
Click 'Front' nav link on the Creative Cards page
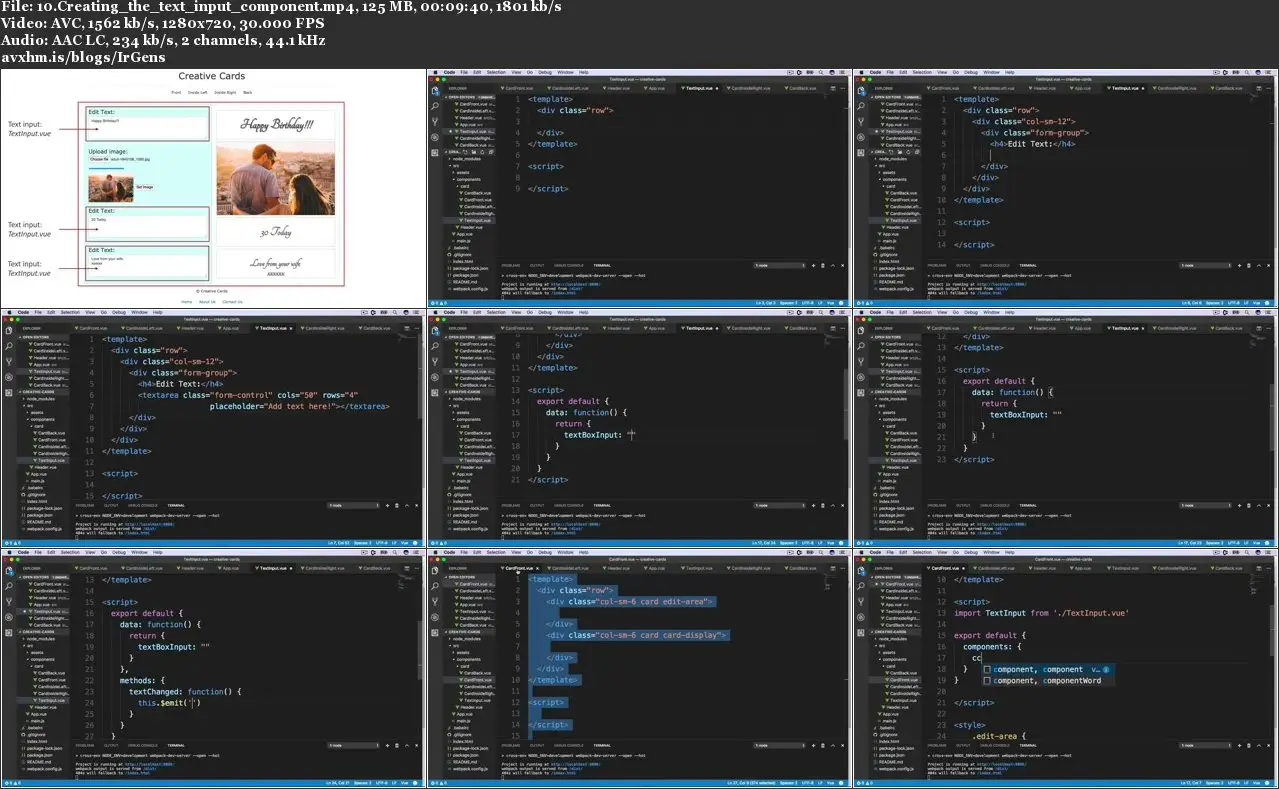[x=176, y=92]
